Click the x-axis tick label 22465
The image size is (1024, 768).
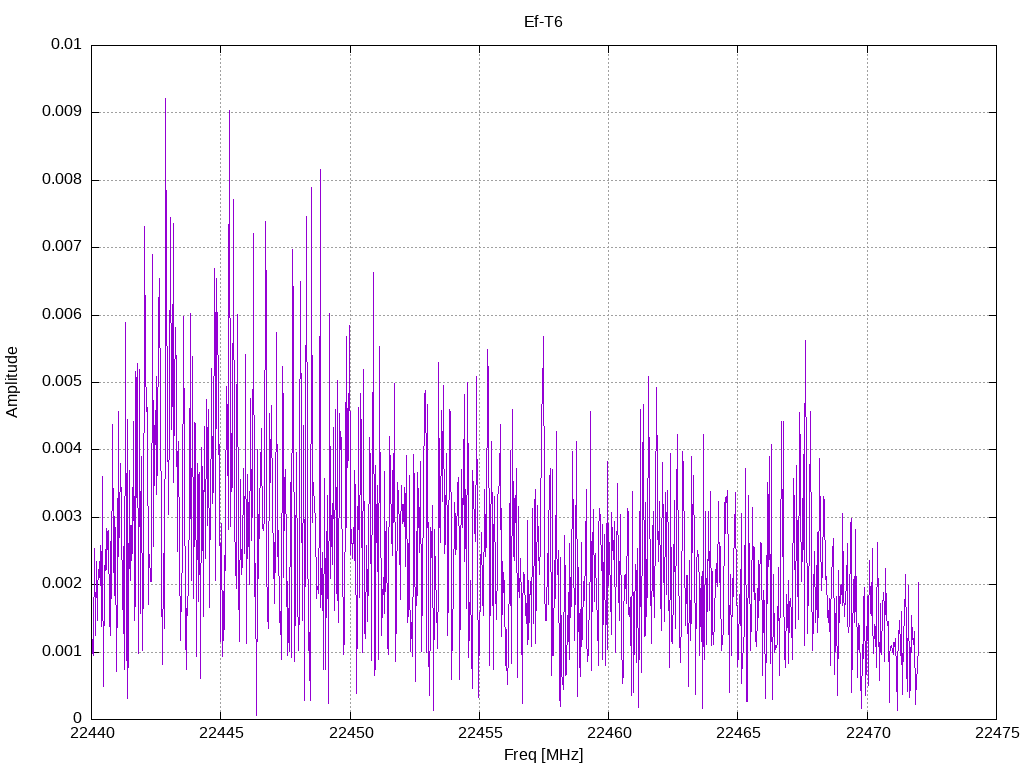pyautogui.click(x=739, y=733)
